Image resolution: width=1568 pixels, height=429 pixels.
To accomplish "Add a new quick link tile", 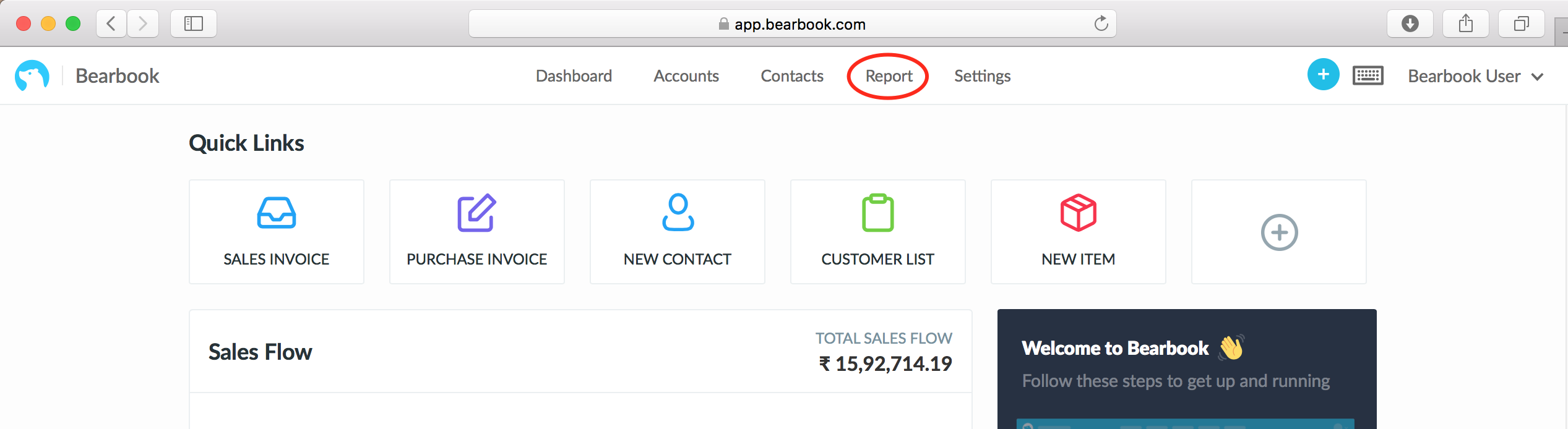I will coord(1279,232).
